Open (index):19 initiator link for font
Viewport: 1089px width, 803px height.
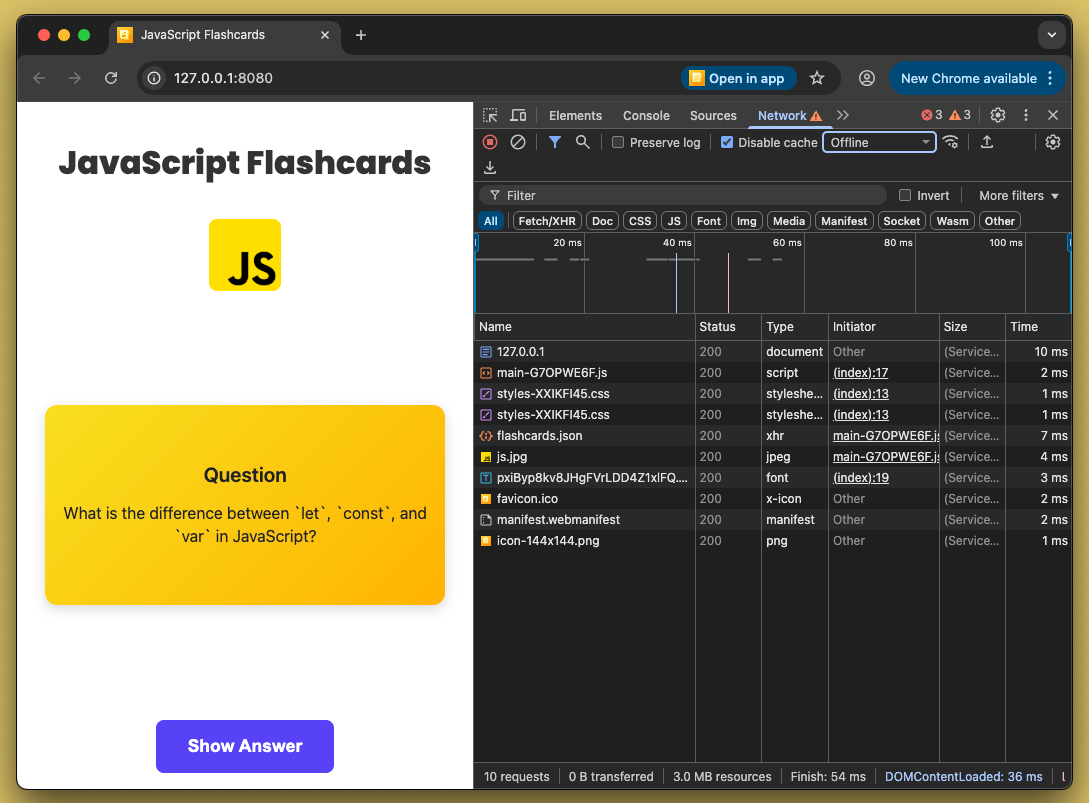pos(861,478)
